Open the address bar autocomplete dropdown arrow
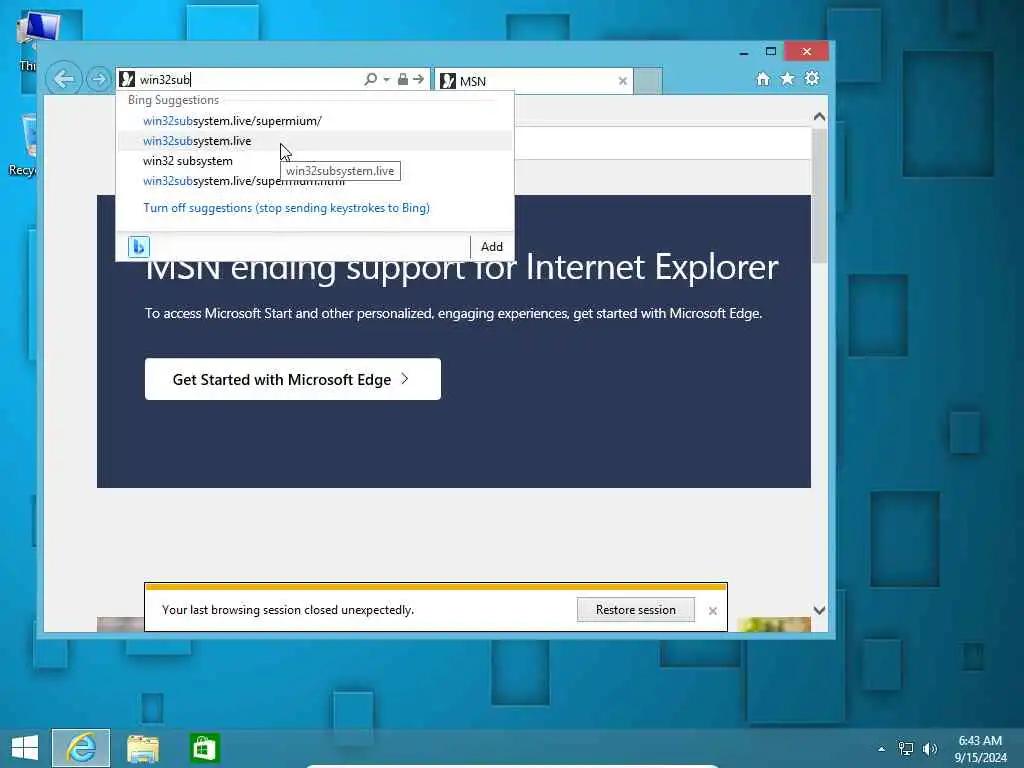 click(387, 80)
